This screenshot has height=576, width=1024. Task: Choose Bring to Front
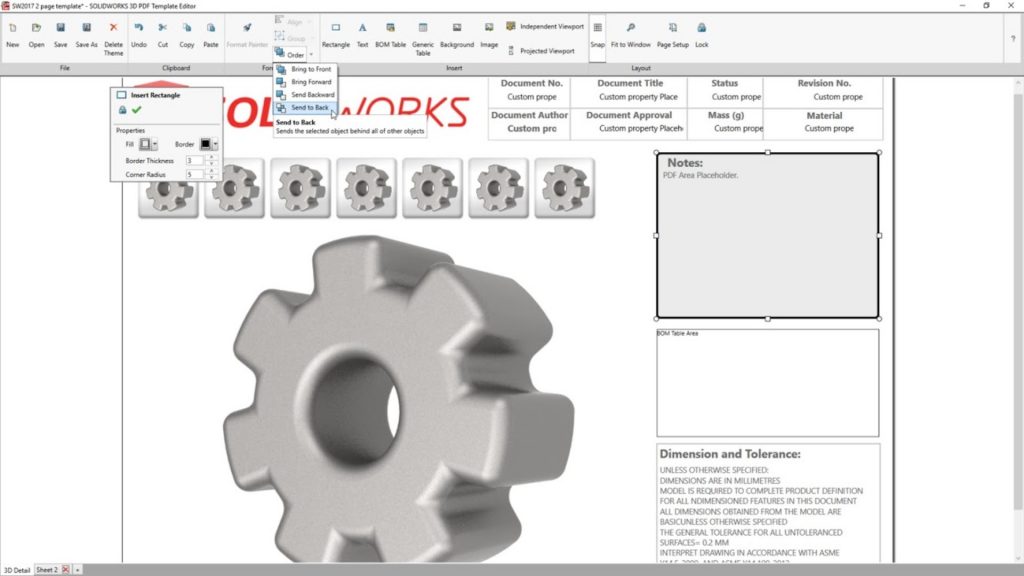point(305,69)
